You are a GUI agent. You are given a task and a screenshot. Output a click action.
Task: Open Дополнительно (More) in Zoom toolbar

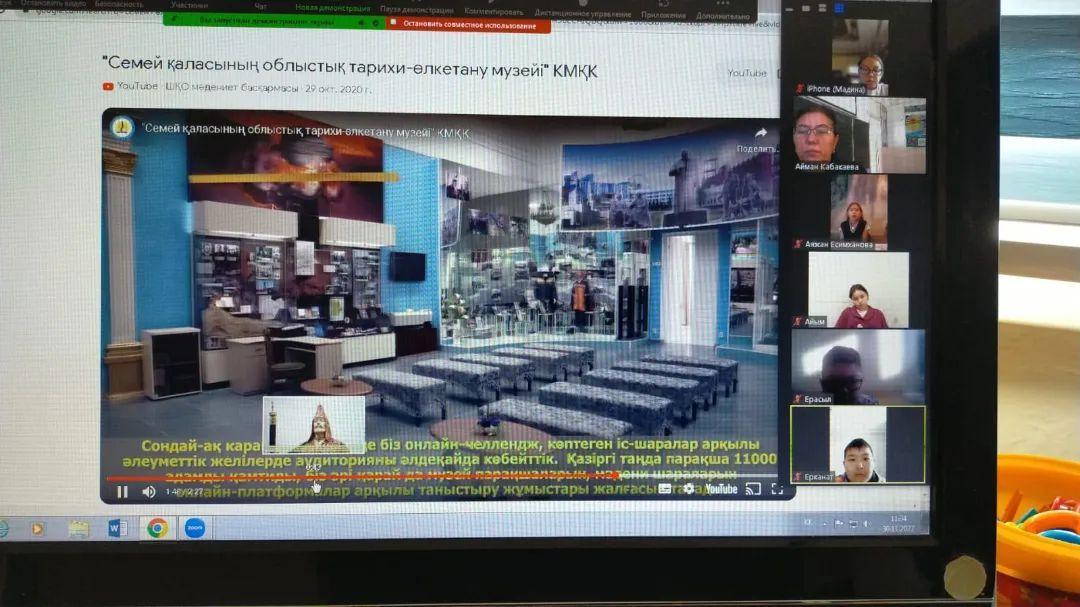(723, 15)
